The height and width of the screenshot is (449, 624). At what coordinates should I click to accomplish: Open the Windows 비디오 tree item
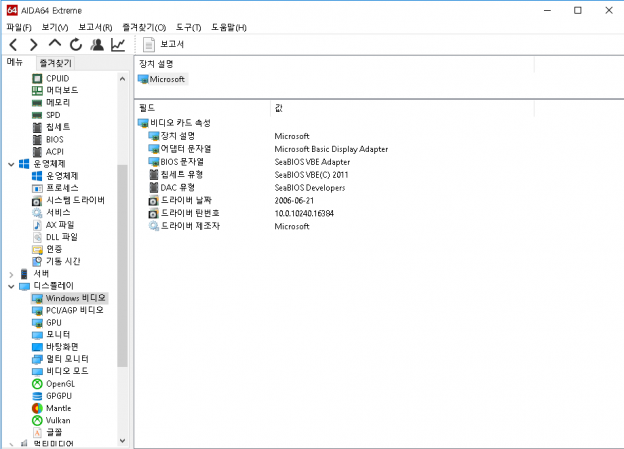69,298
